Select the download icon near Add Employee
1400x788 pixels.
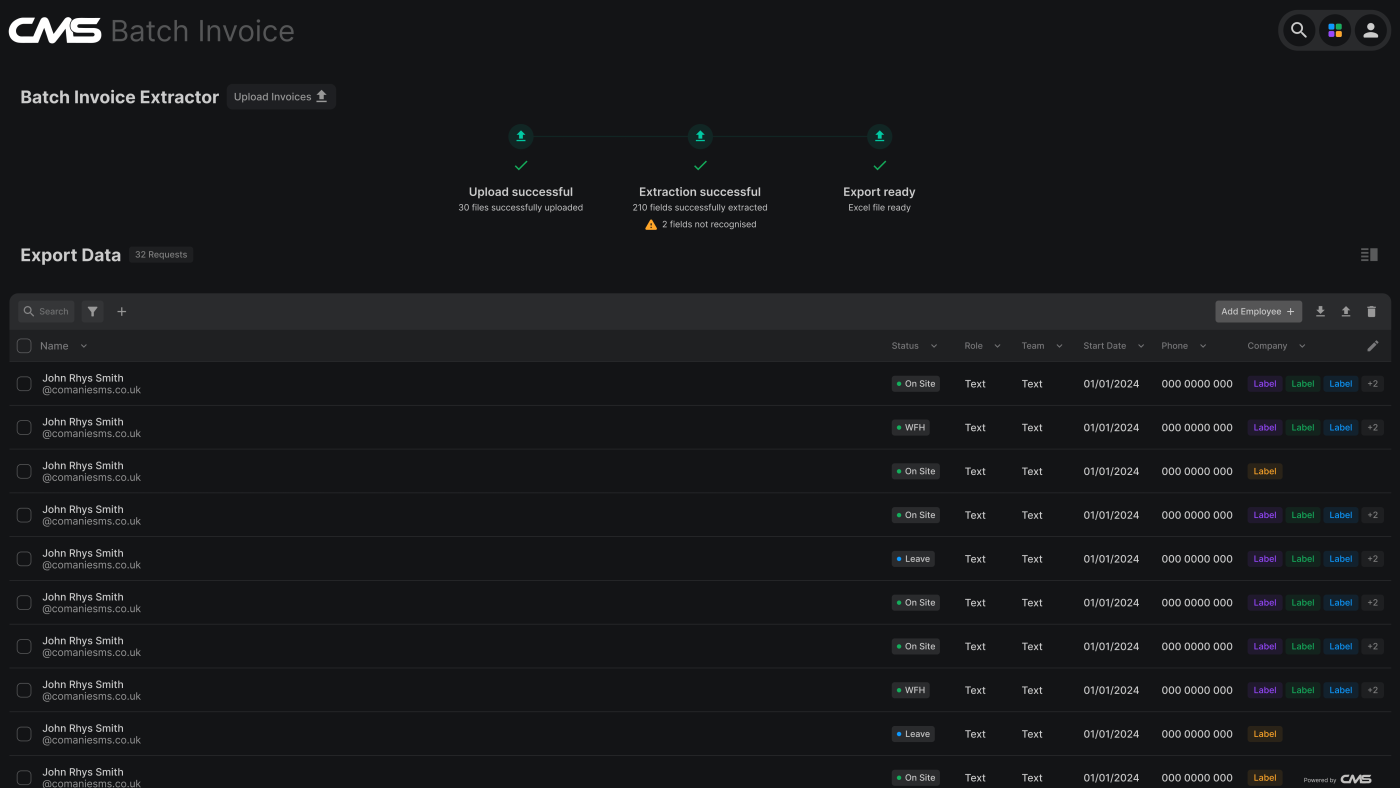click(1320, 311)
